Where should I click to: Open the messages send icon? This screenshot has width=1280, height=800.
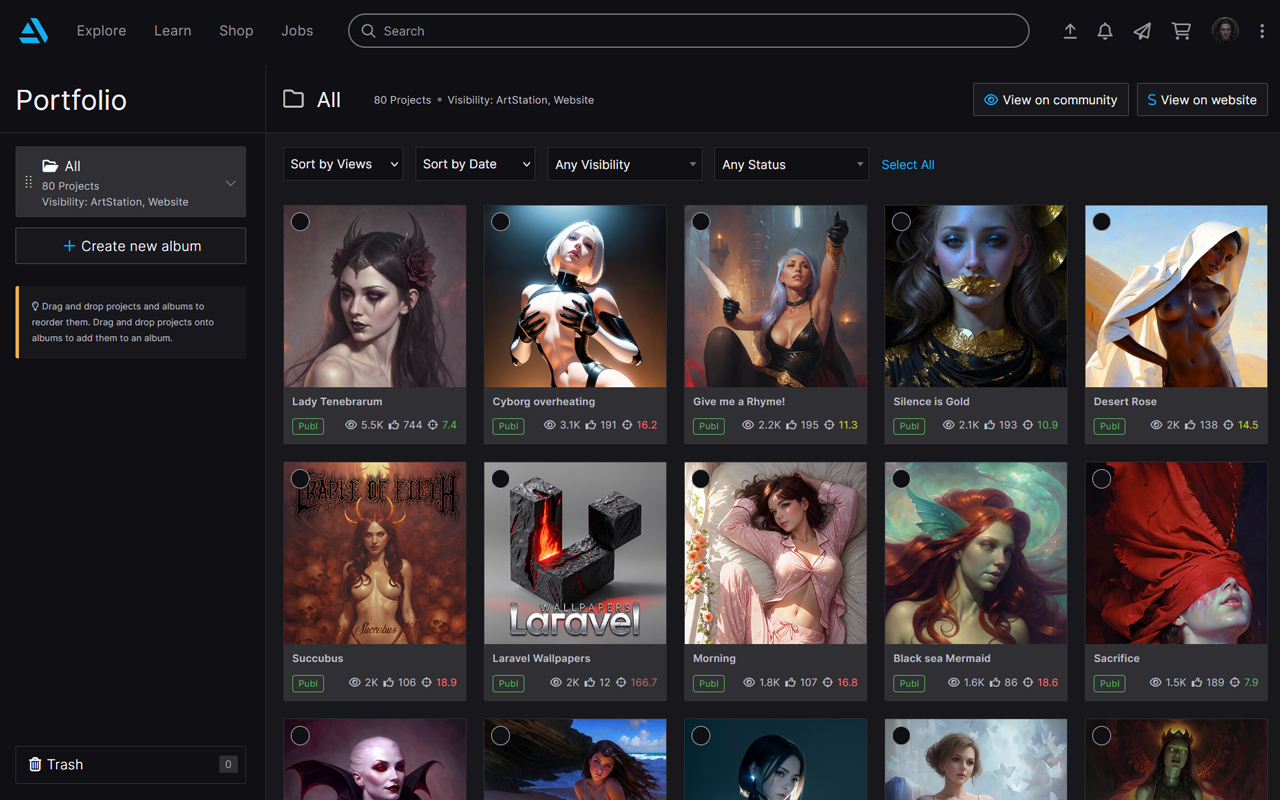pyautogui.click(x=1141, y=31)
